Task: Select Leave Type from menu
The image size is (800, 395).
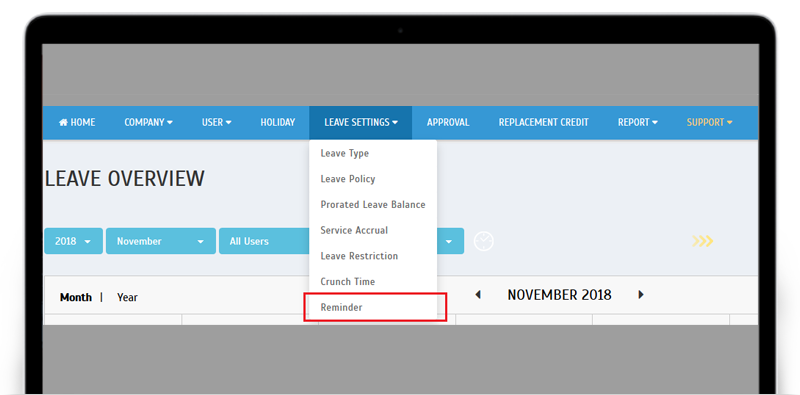Action: click(373, 153)
